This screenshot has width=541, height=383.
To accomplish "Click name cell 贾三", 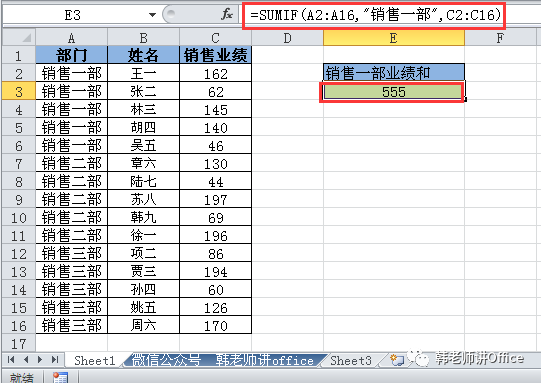I will pos(144,271).
